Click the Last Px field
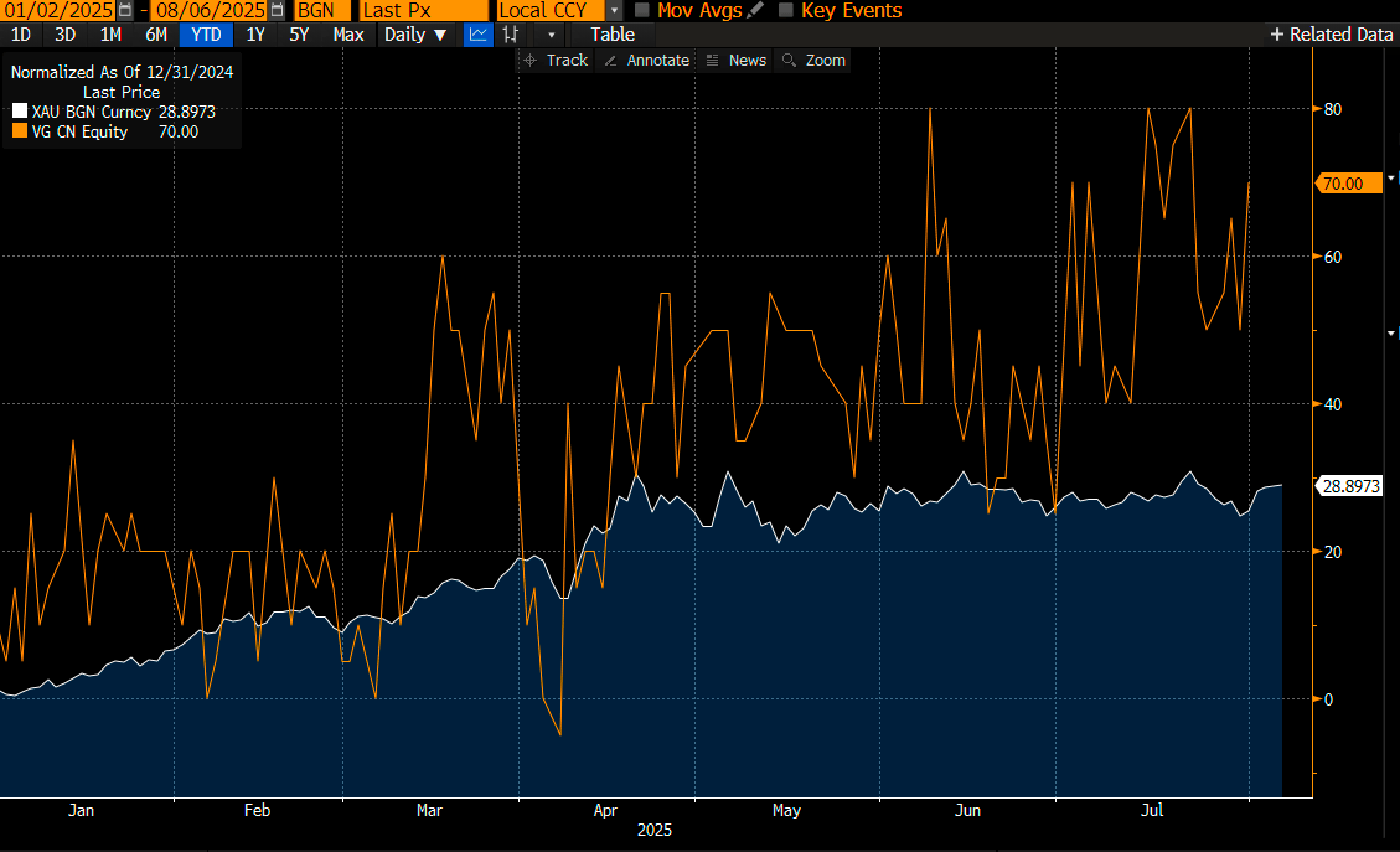The height and width of the screenshot is (852, 1400). click(x=424, y=10)
